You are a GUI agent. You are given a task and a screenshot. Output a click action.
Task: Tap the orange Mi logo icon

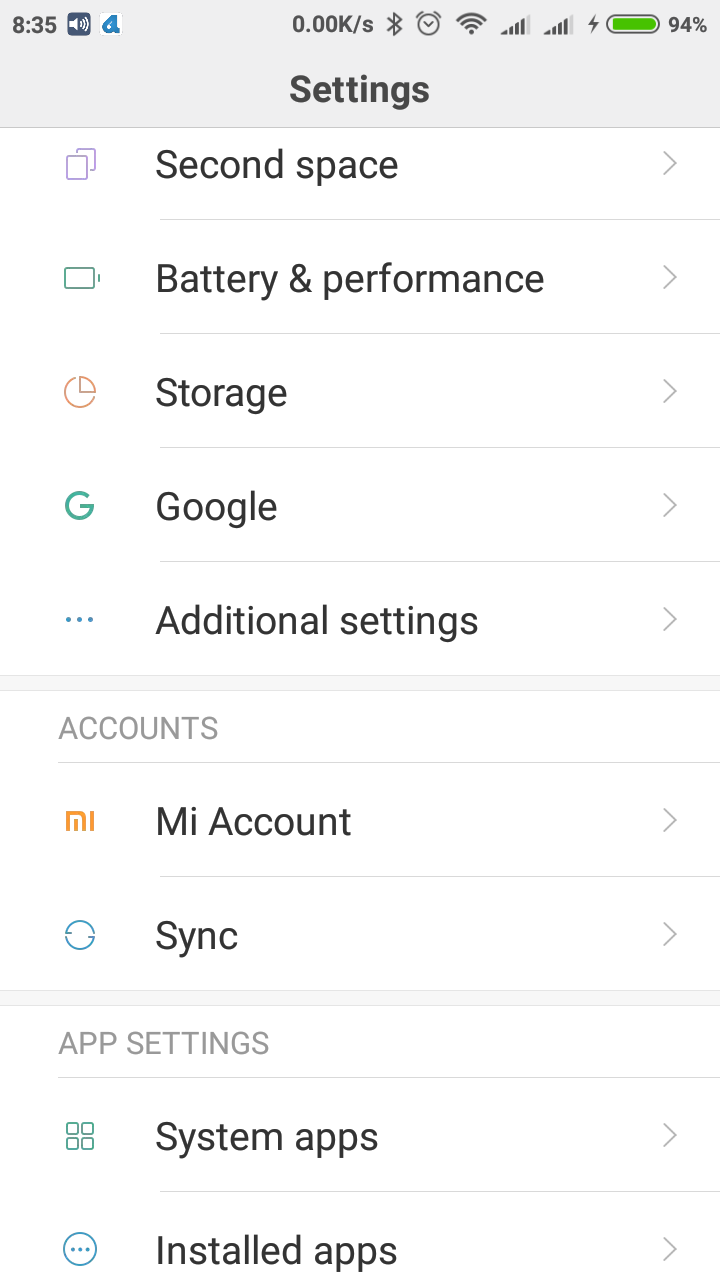click(80, 822)
